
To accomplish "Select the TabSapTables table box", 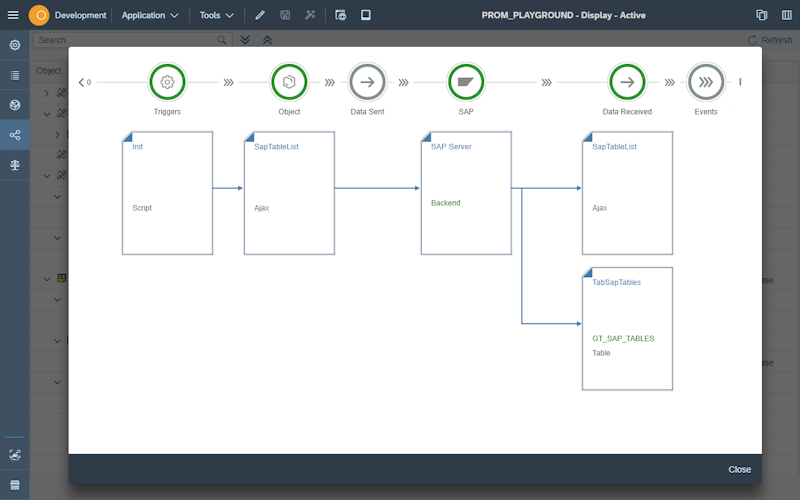I will point(627,329).
